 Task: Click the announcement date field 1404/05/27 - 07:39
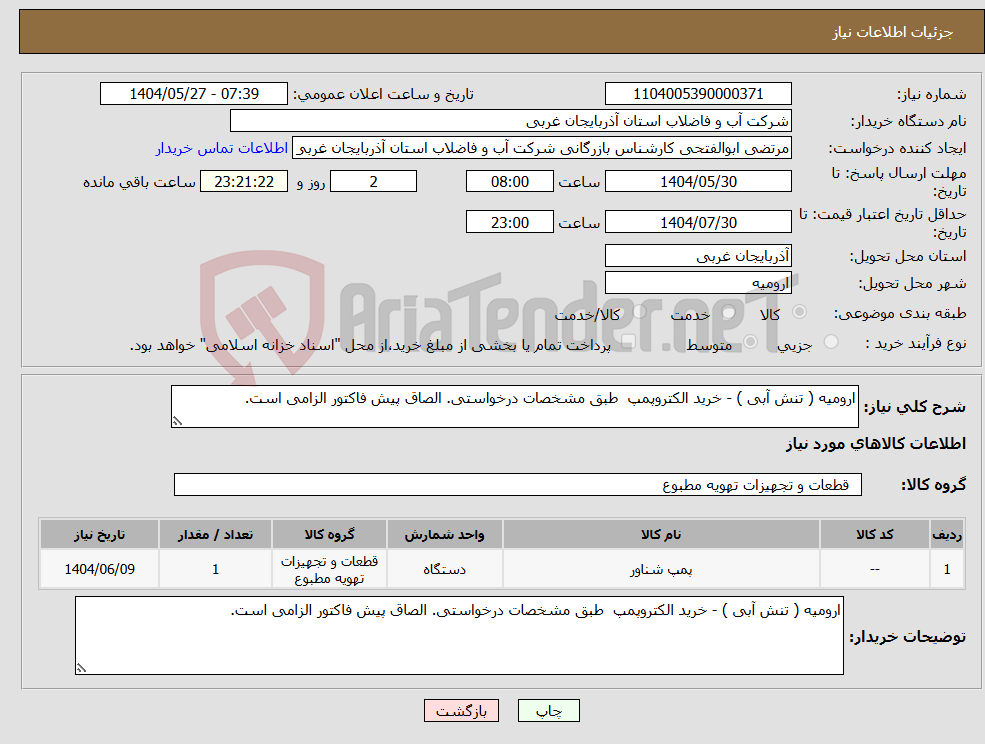(x=193, y=94)
